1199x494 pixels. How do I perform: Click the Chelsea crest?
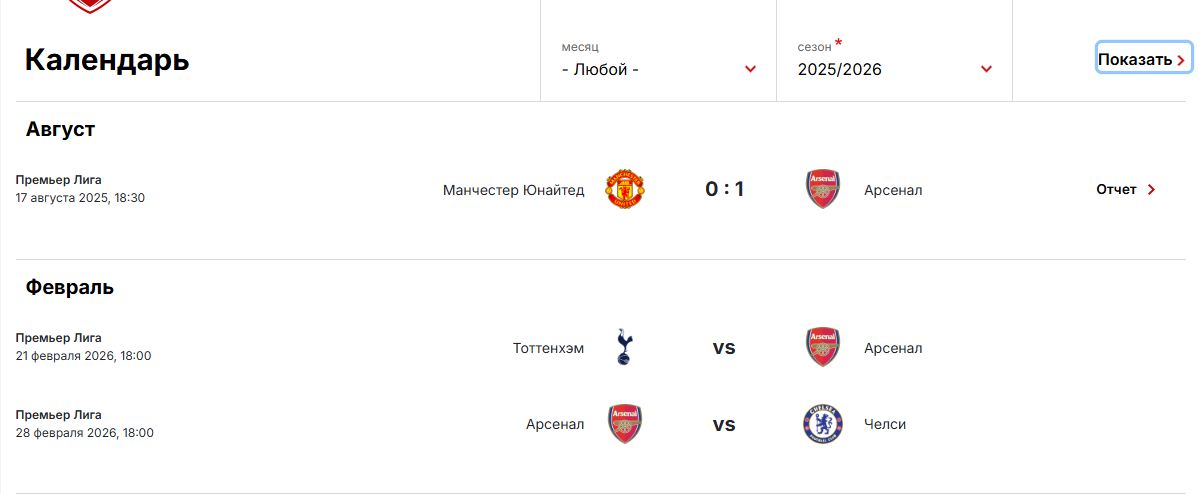pyautogui.click(x=823, y=424)
